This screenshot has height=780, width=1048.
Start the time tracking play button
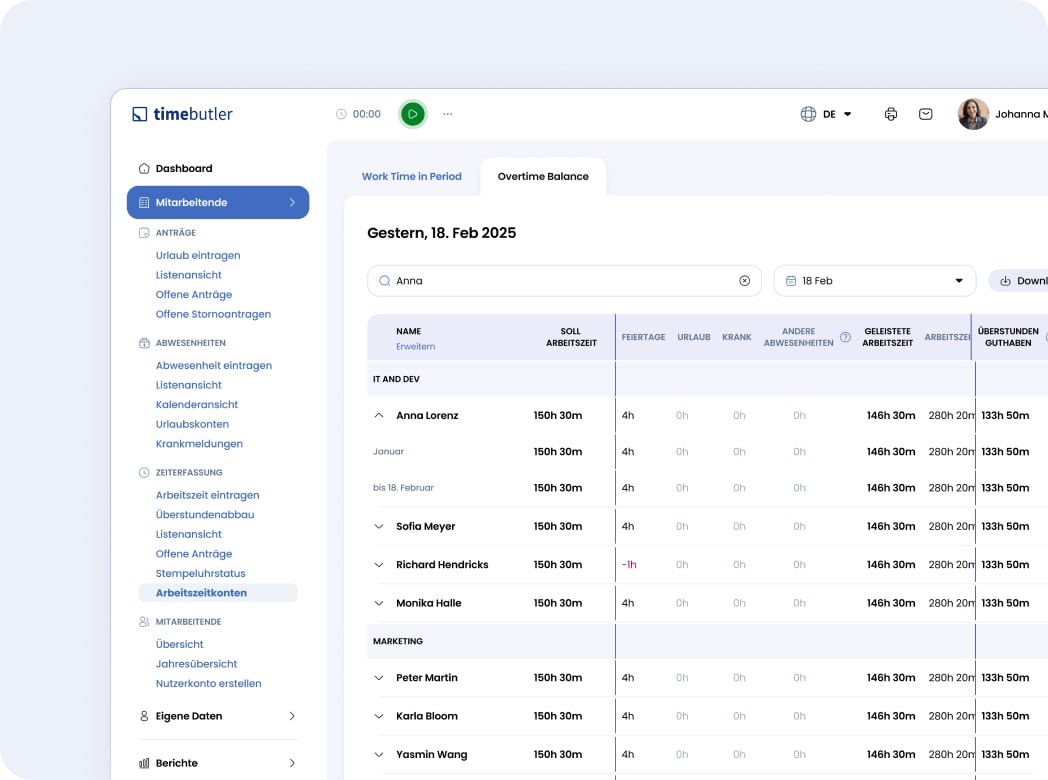[412, 114]
